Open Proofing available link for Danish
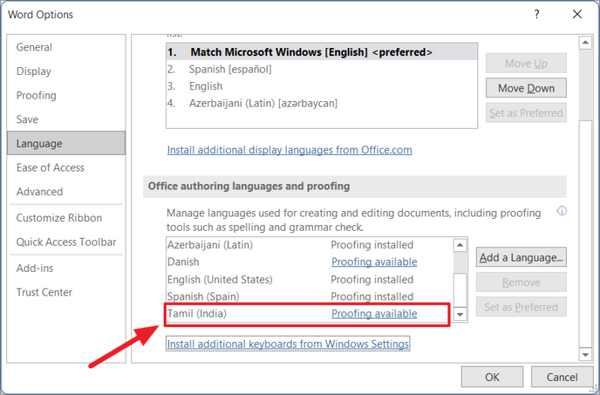 coord(374,262)
